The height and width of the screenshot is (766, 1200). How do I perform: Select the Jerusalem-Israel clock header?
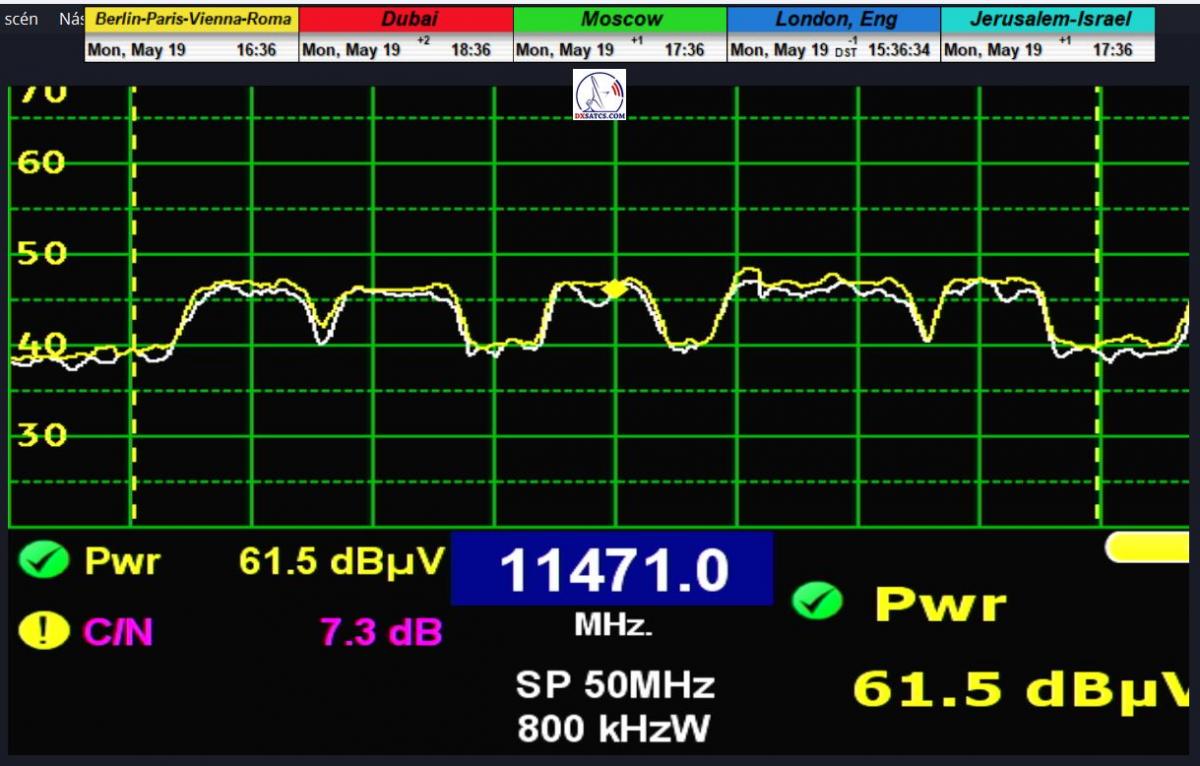click(x=1048, y=19)
